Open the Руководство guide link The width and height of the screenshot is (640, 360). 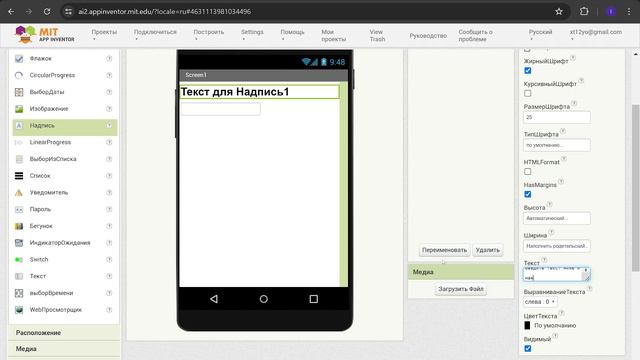click(428, 36)
